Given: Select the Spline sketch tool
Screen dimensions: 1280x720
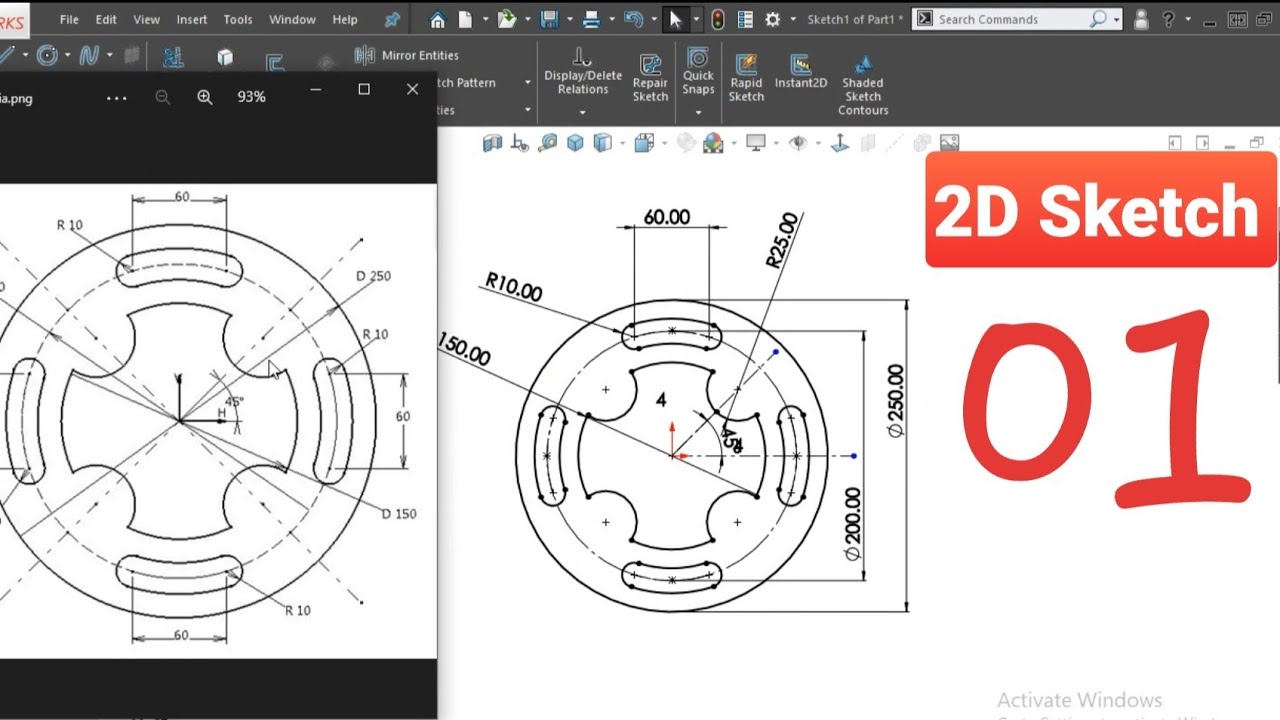Looking at the screenshot, I should (89, 56).
